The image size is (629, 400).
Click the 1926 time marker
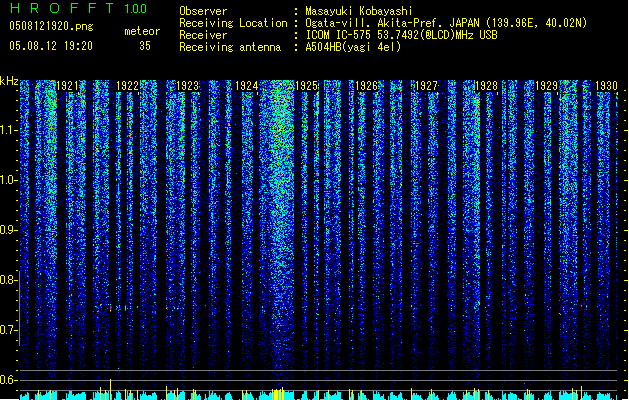[x=367, y=86]
